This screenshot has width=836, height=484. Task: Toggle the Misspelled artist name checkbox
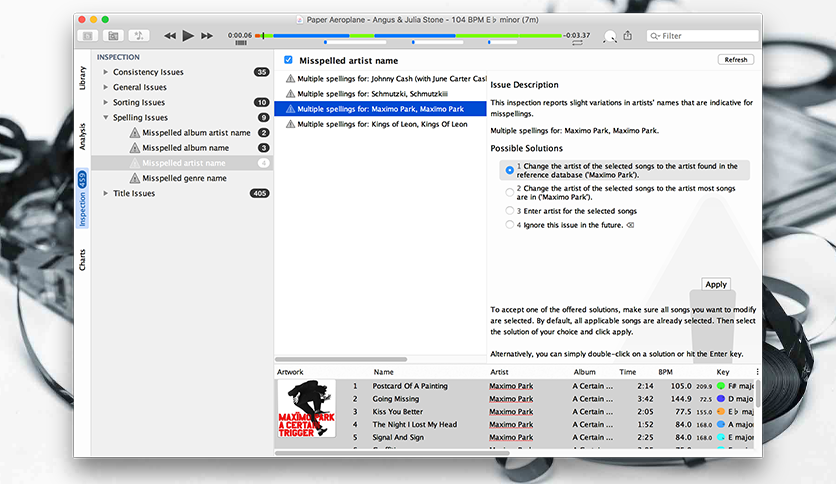288,60
